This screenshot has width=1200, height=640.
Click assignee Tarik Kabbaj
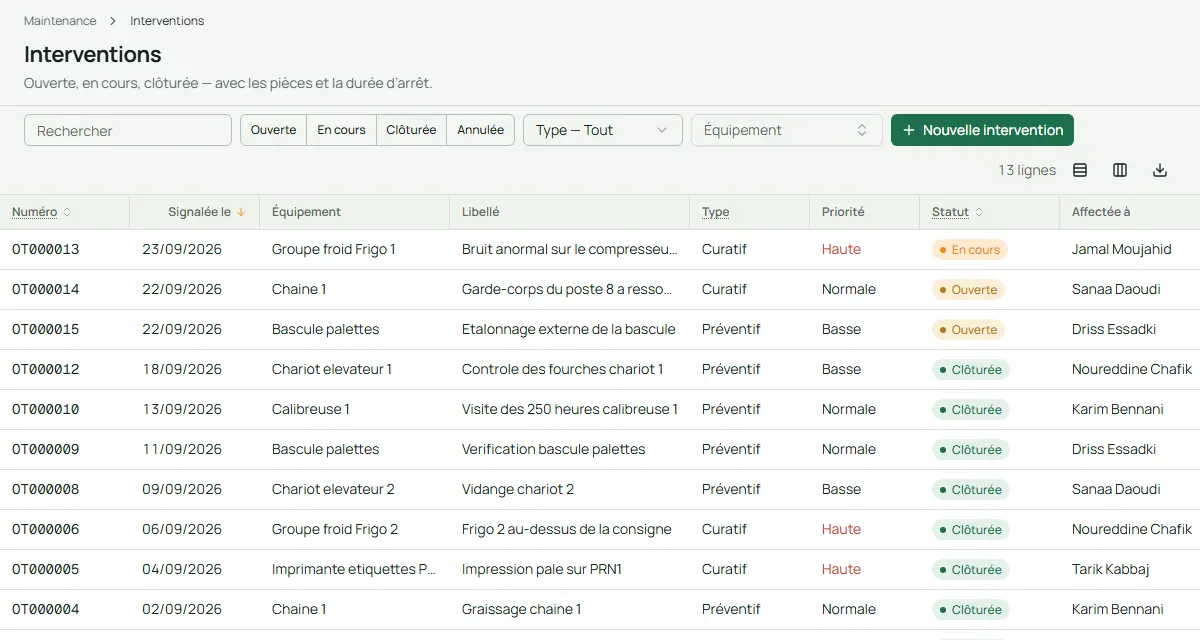click(1111, 569)
